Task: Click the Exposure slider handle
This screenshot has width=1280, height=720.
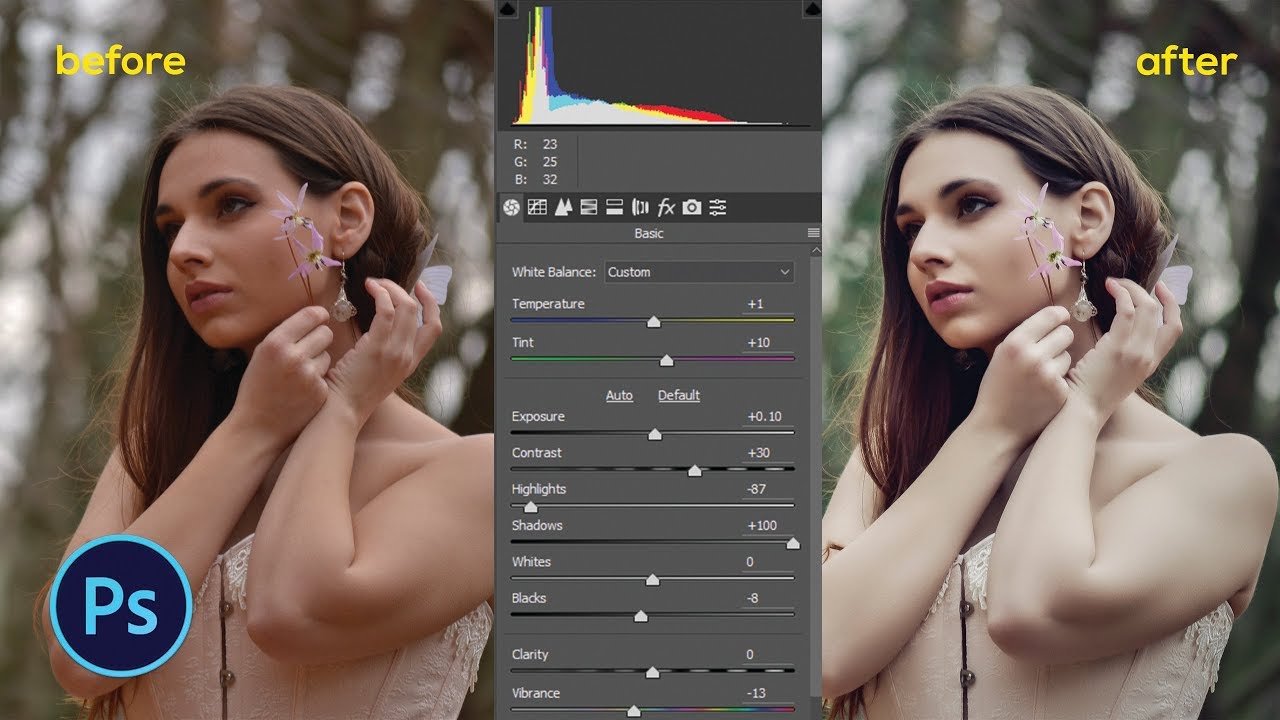Action: tap(654, 434)
